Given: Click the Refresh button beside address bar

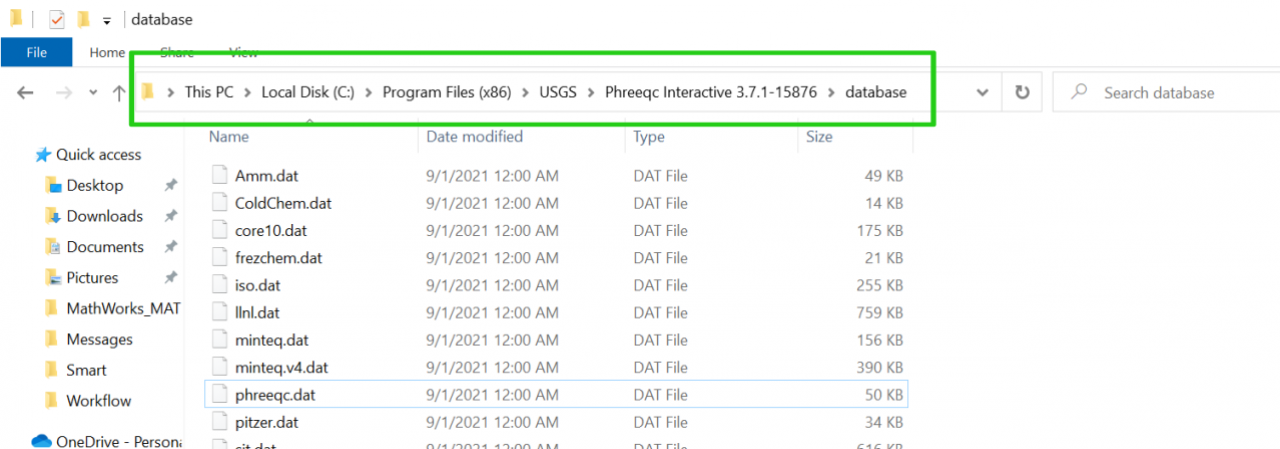Looking at the screenshot, I should (x=1021, y=92).
